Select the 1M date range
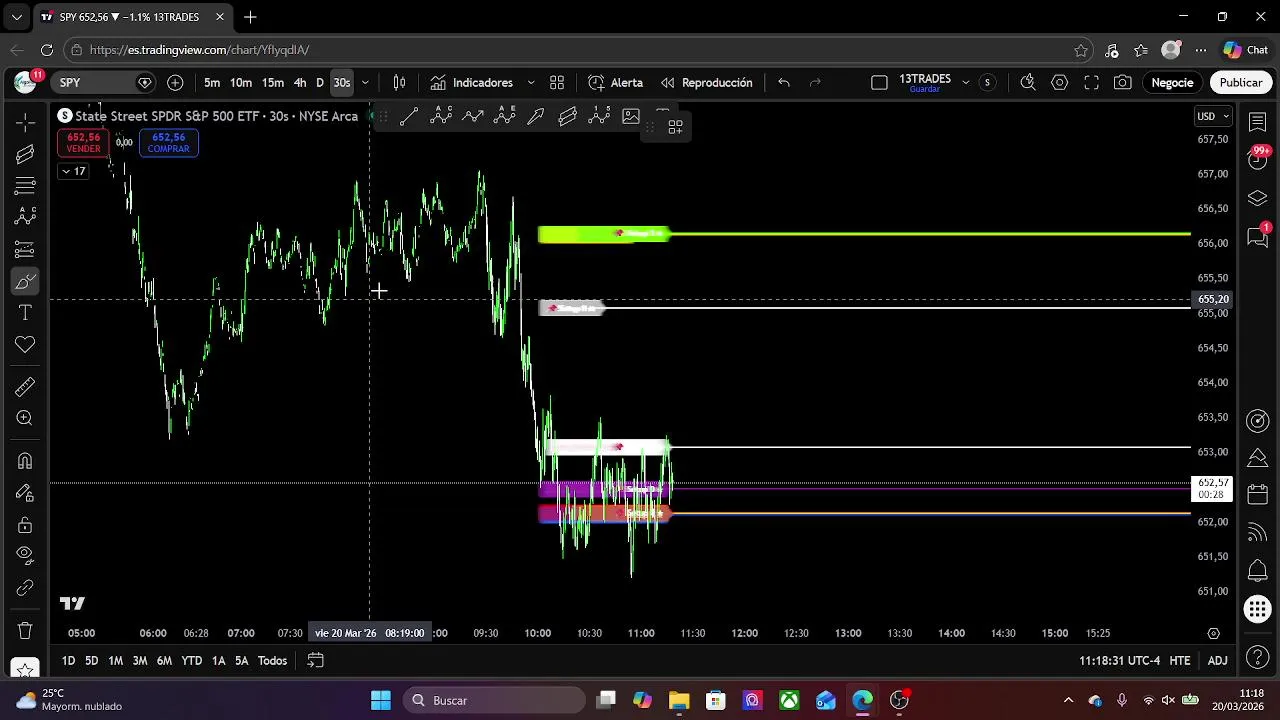1280x720 pixels. (115, 661)
